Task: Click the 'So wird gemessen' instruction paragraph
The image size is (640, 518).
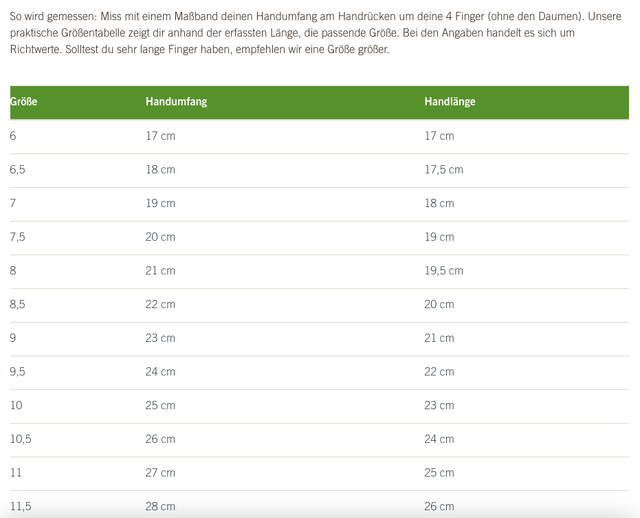Action: pyautogui.click(x=310, y=32)
